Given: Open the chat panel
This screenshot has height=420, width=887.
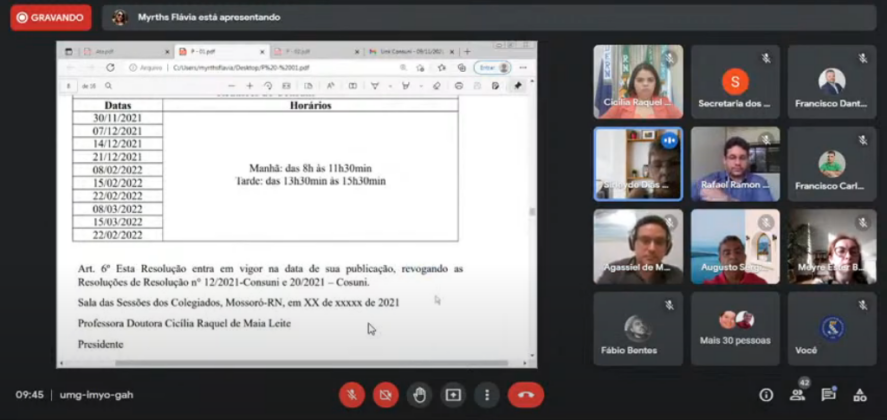Looking at the screenshot, I should point(828,395).
